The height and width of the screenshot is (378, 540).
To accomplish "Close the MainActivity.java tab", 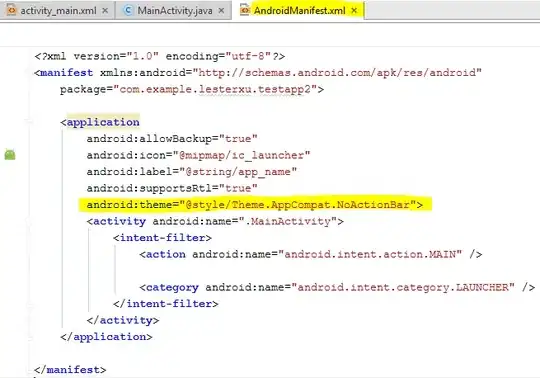I will tap(221, 11).
